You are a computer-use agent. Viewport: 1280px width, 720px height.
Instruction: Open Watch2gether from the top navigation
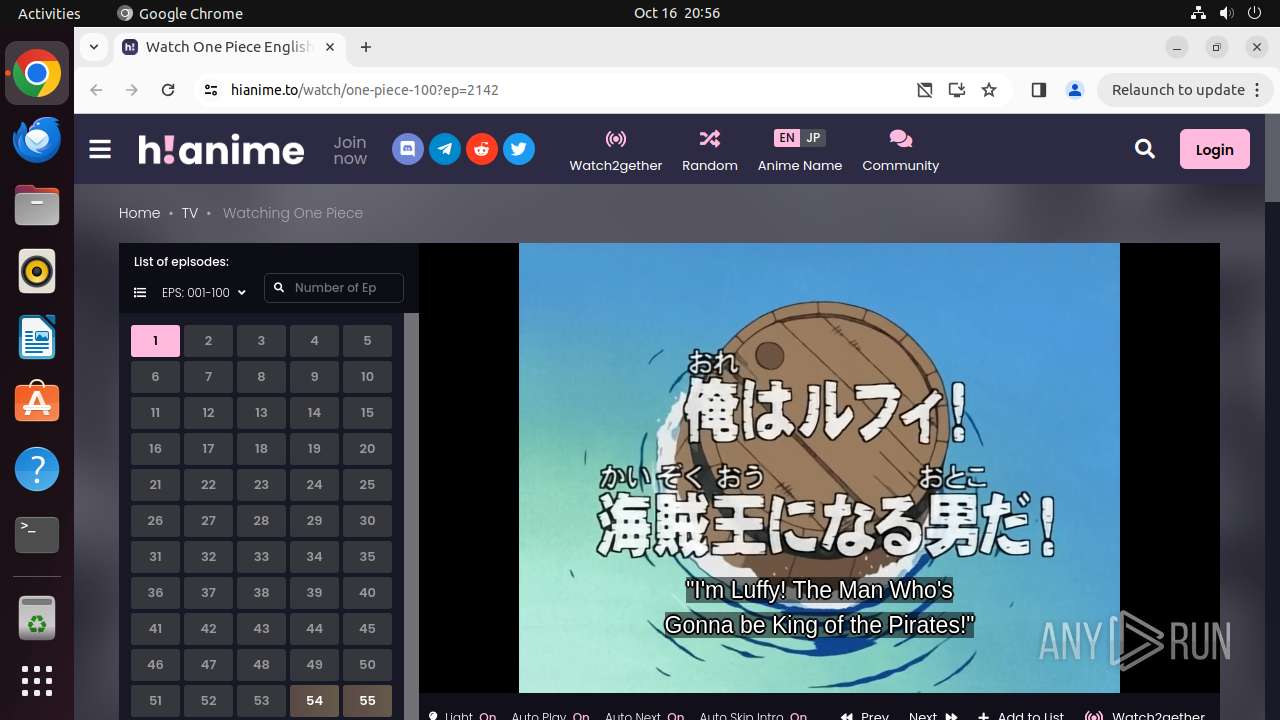click(616, 151)
